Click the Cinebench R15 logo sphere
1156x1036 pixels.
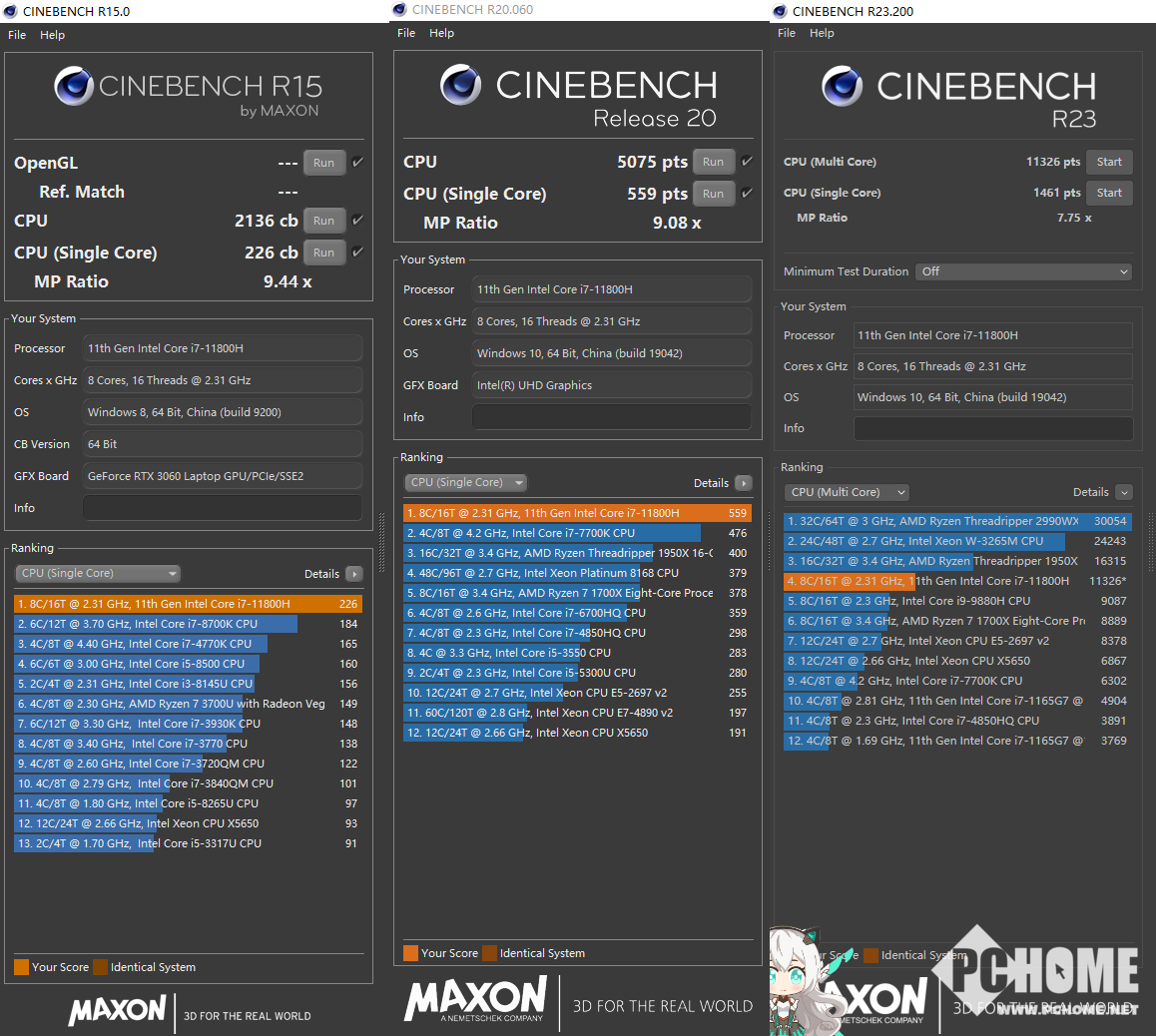(74, 86)
